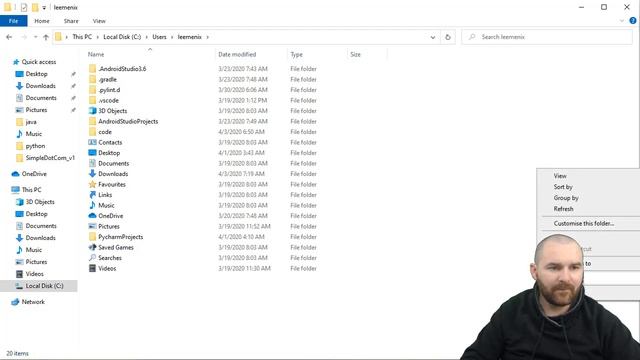Select the Contacts folder icon
Screen dimensions: 640x360
93,142
